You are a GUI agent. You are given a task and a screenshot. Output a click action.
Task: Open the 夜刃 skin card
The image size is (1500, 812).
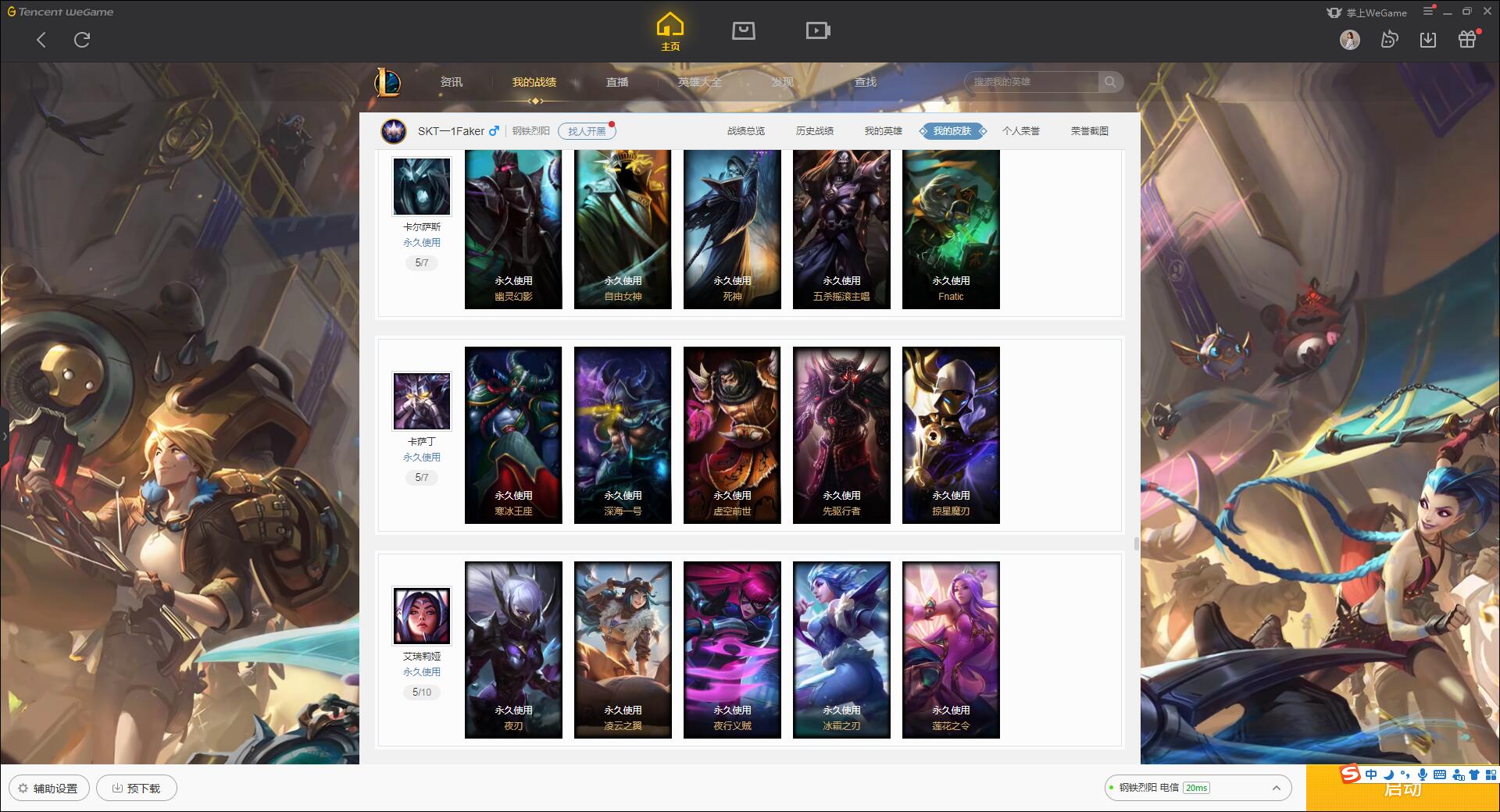[x=513, y=650]
